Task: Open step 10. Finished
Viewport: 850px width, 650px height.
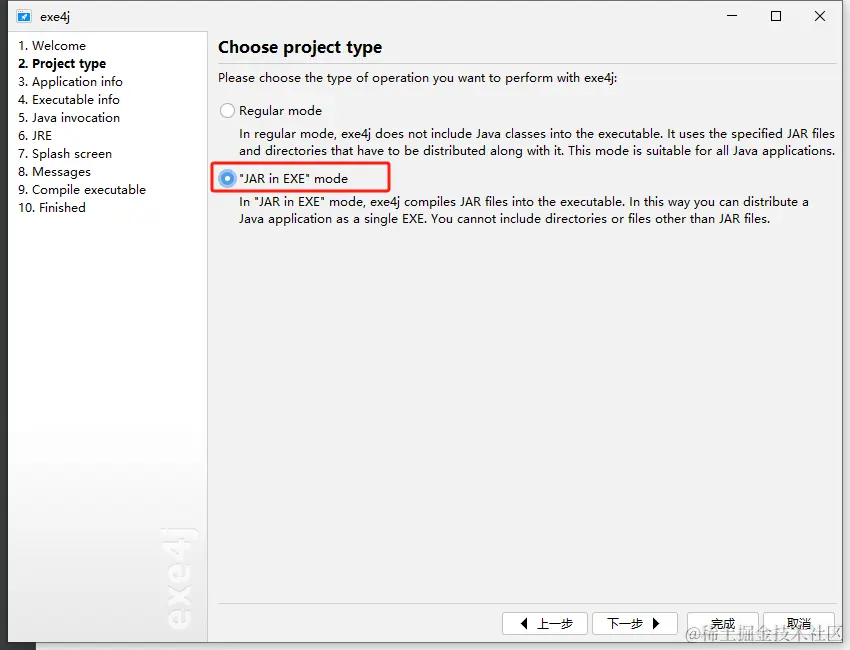Action: point(52,208)
